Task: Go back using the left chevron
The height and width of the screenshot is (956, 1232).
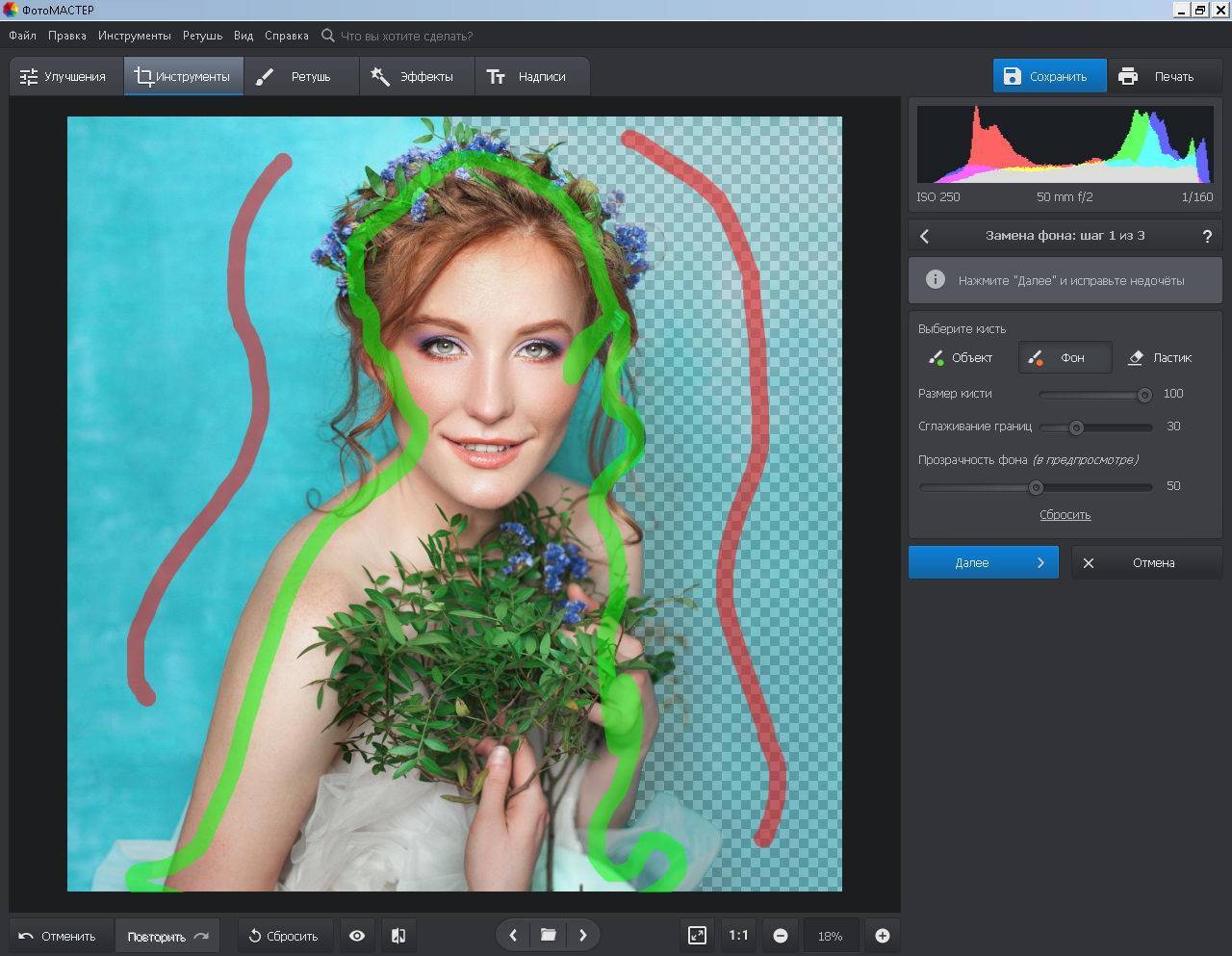Action: [925, 236]
